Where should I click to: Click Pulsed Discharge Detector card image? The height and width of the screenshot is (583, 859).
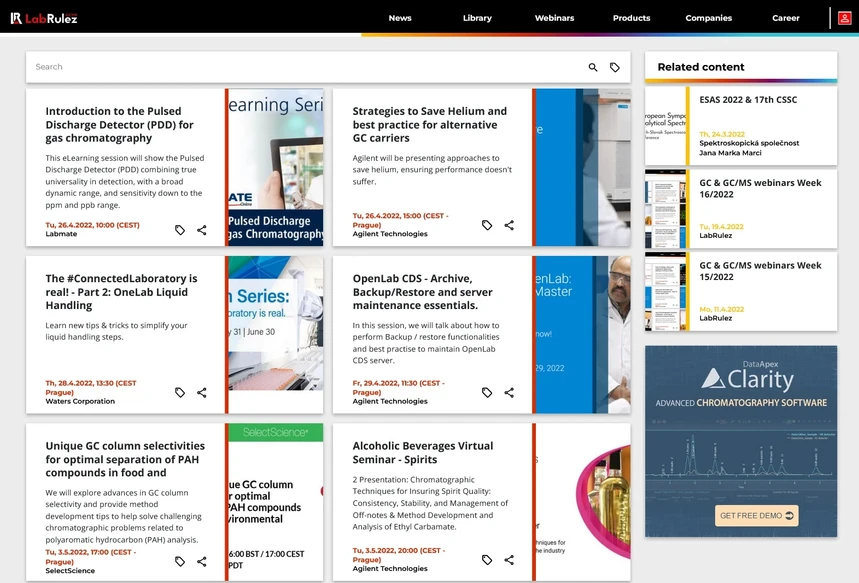pos(276,167)
